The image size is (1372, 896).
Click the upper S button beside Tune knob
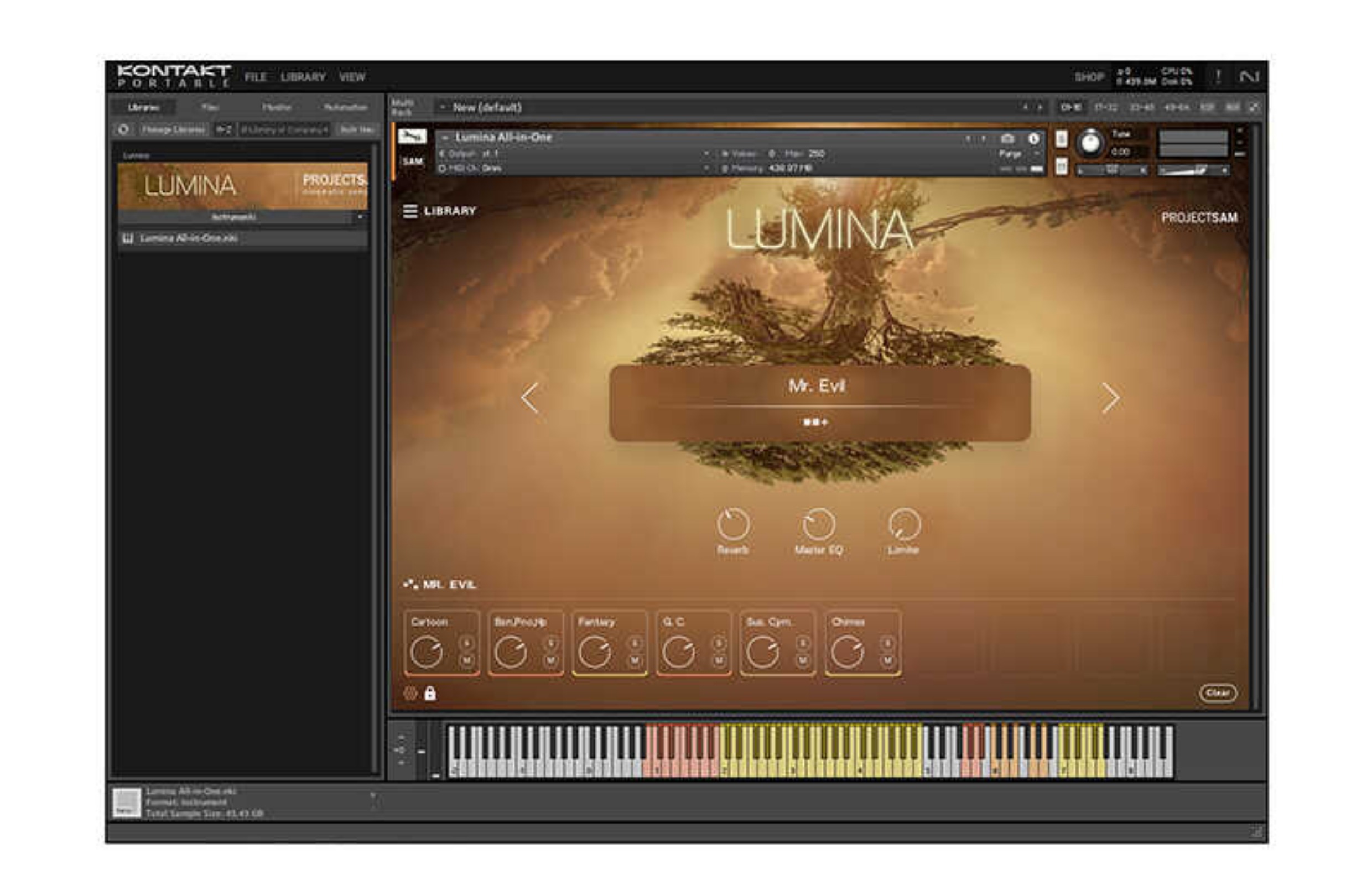1061,138
